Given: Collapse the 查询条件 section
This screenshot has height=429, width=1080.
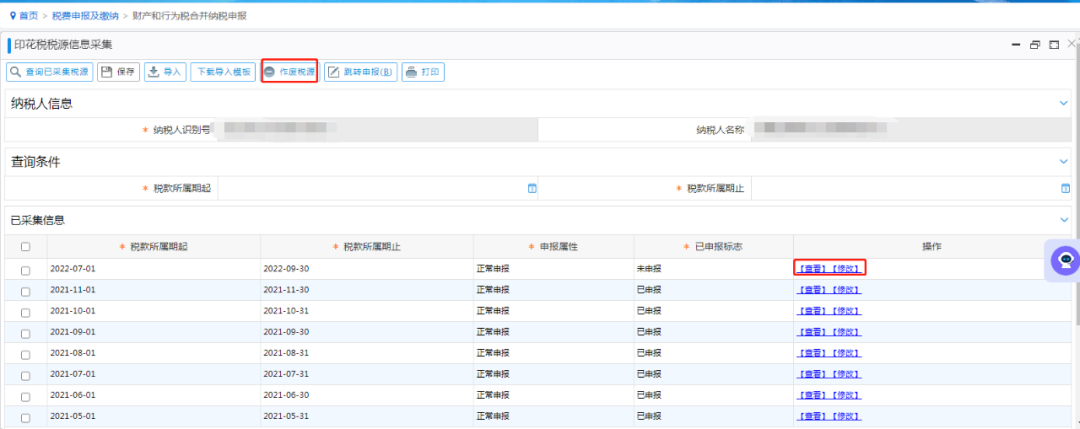Looking at the screenshot, I should click(x=1064, y=161).
